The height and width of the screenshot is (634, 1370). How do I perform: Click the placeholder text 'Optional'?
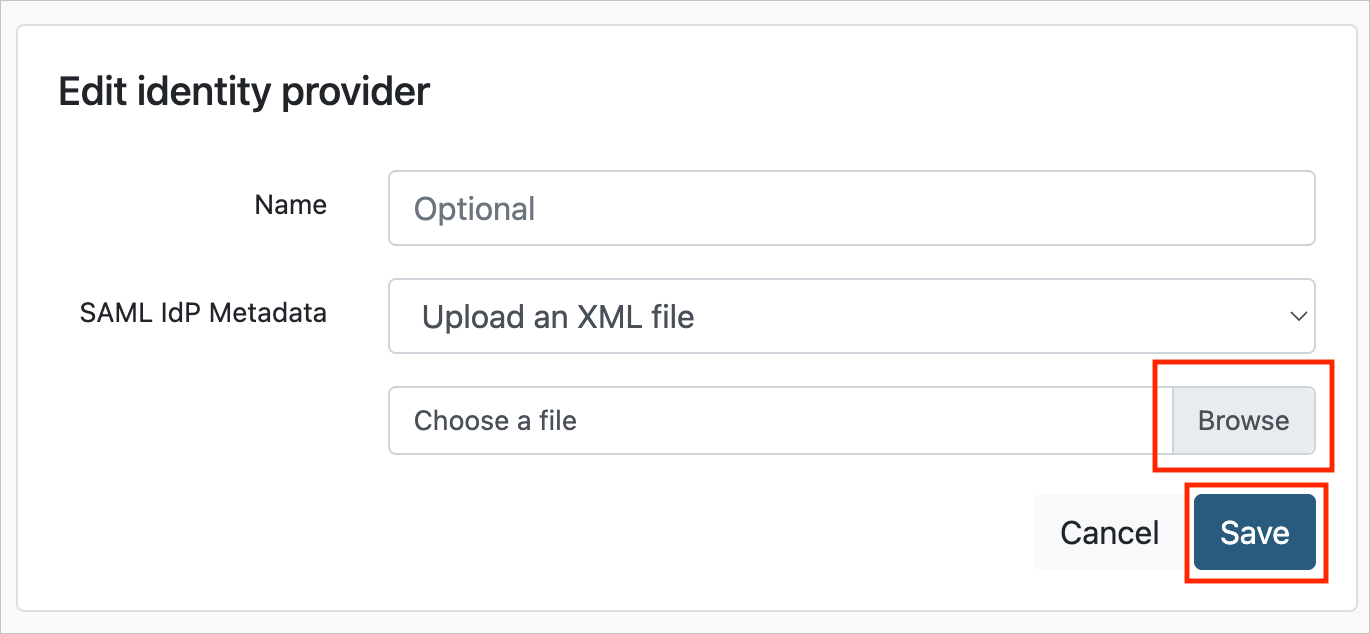474,209
